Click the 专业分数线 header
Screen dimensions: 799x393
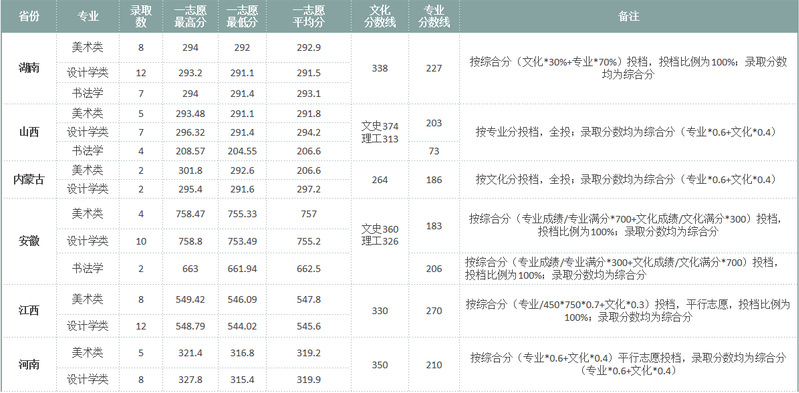[x=434, y=16]
